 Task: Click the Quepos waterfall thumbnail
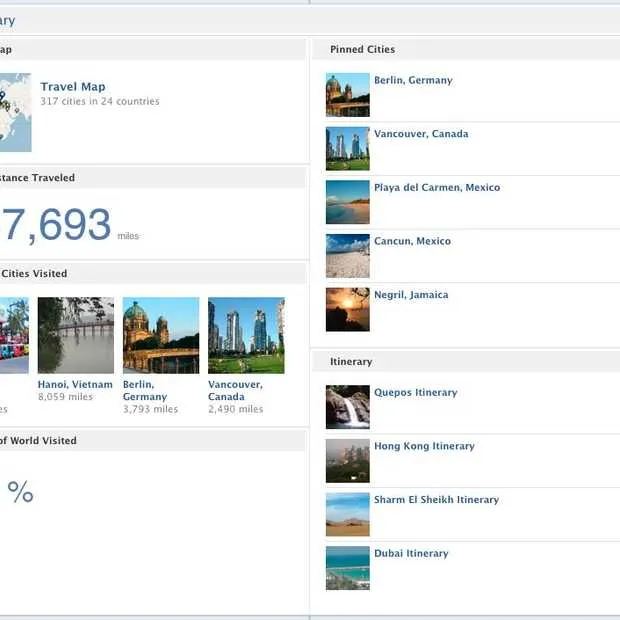pyautogui.click(x=348, y=407)
